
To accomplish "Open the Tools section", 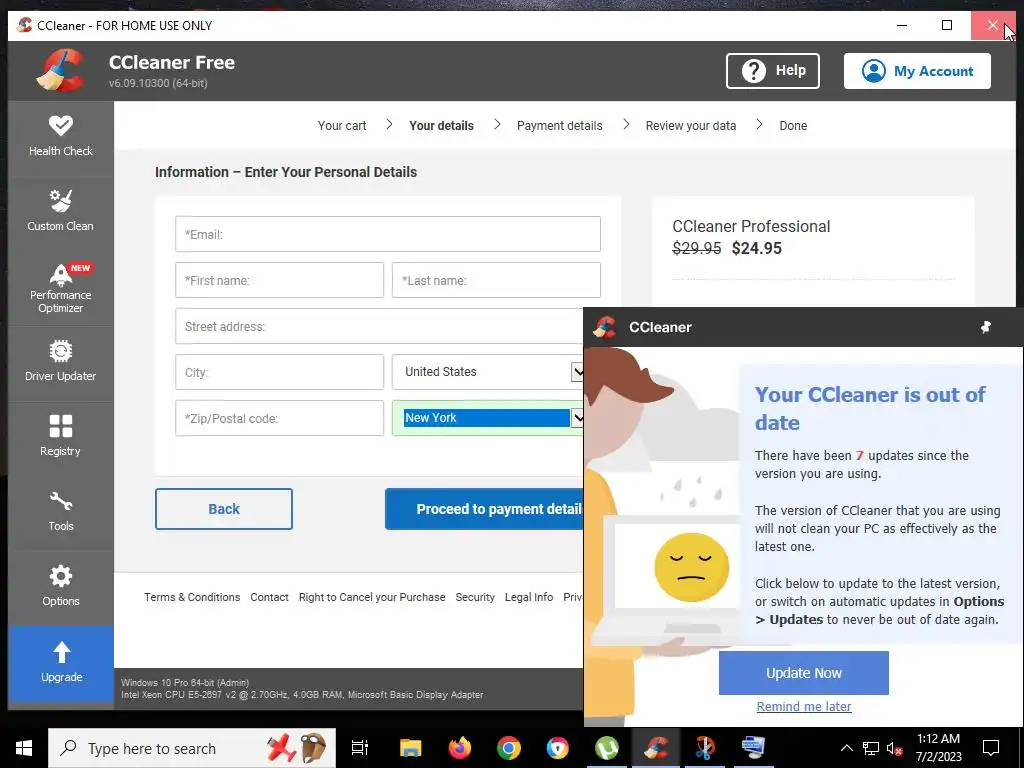I will pyautogui.click(x=61, y=513).
